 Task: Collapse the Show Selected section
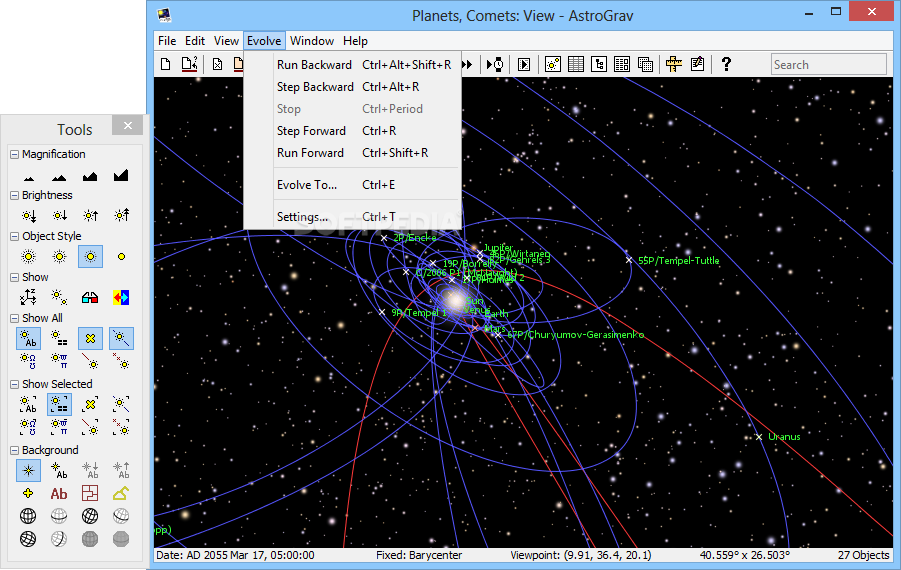coord(14,384)
